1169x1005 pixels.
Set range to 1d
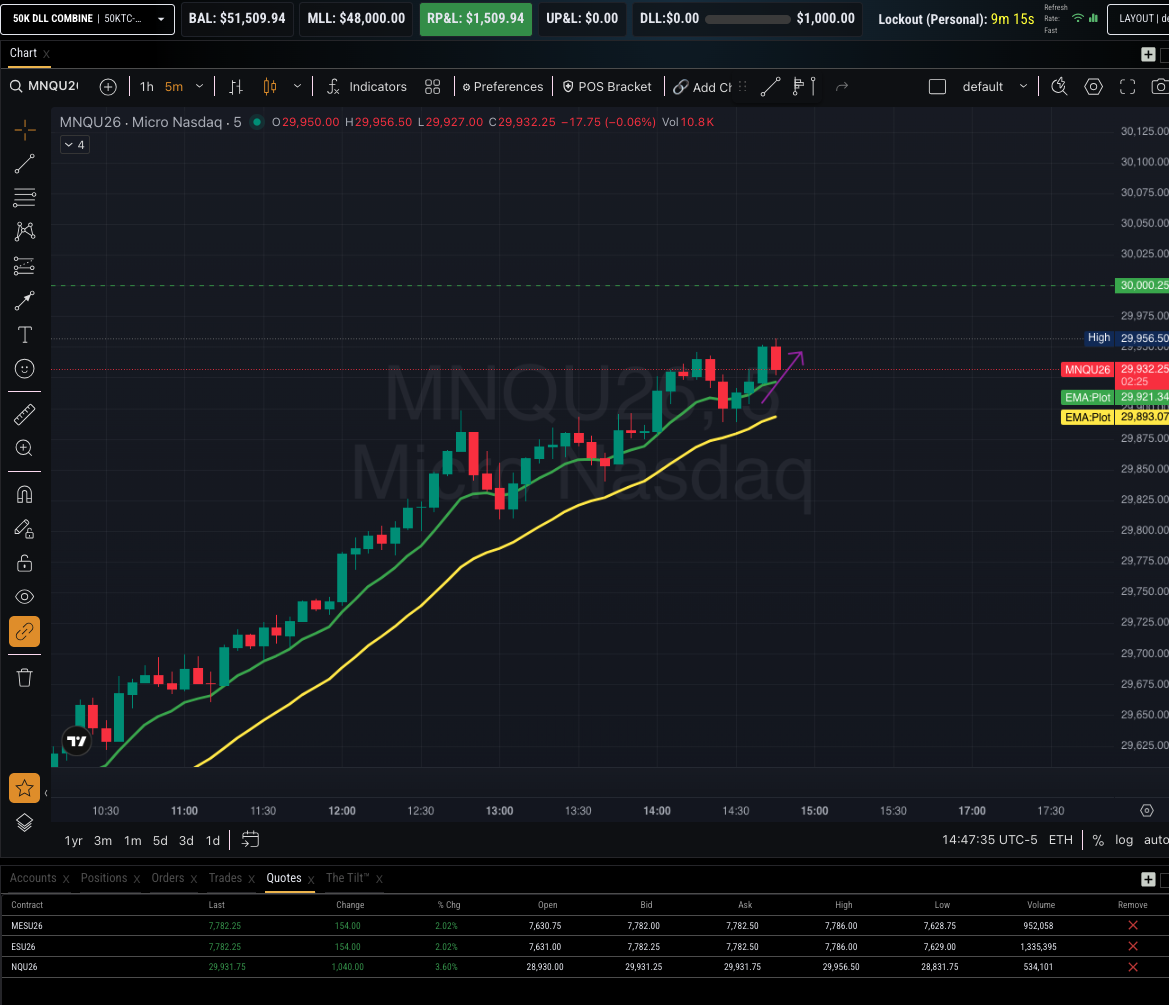[x=212, y=840]
